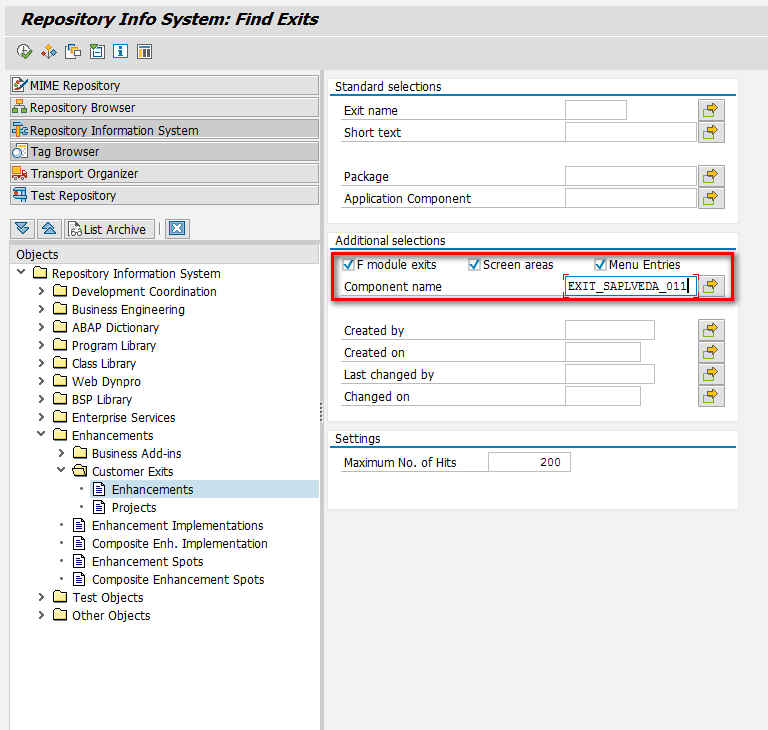This screenshot has height=730, width=768.
Task: Click the Objects panel header
Action: coord(165,254)
